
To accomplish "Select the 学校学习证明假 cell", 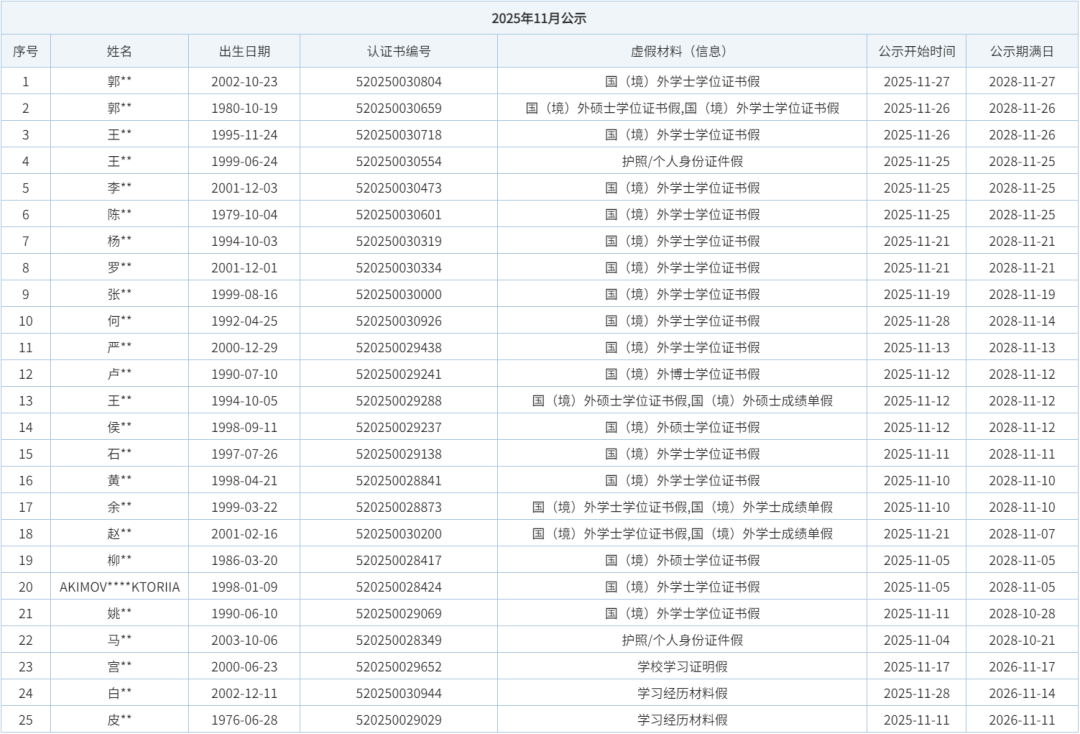I will point(682,667).
